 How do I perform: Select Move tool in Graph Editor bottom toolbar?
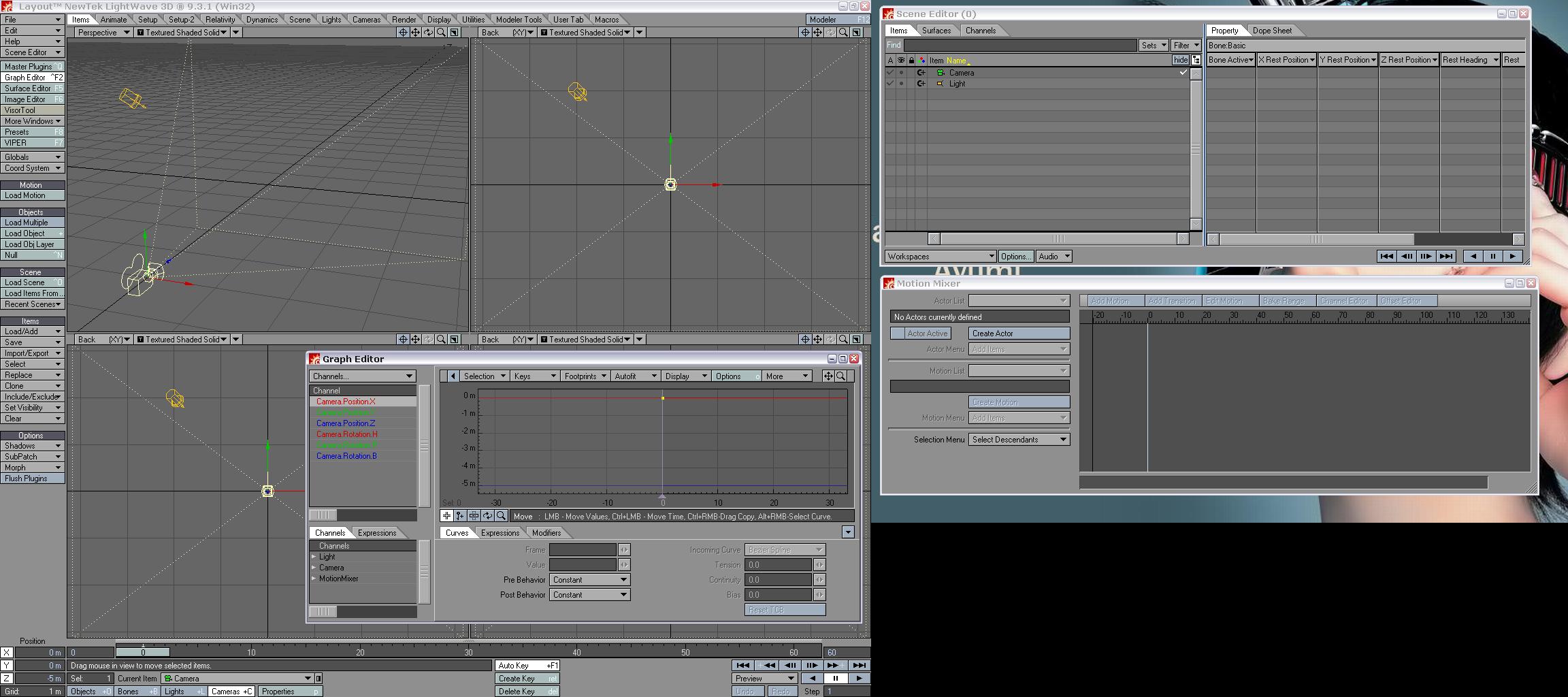446,516
